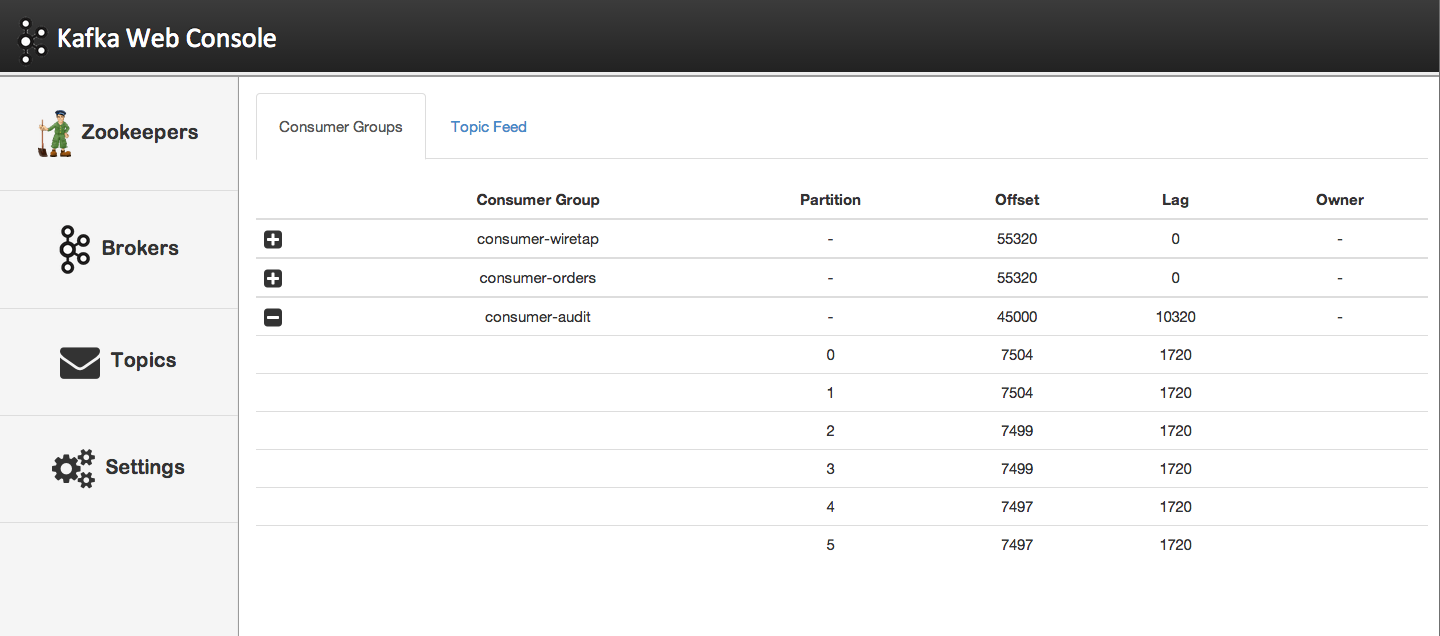Click offset 7499 in partition 3 row
Image resolution: width=1440 pixels, height=636 pixels.
[1017, 469]
